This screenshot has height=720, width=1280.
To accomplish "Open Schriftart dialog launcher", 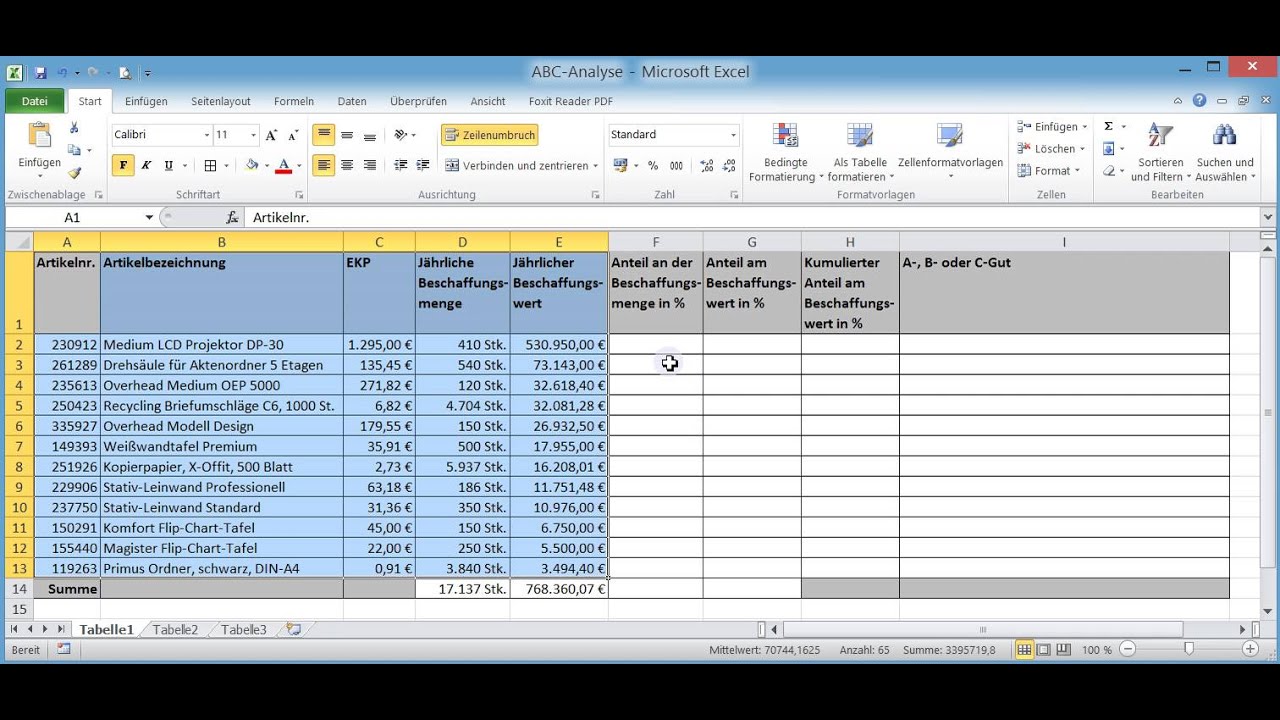I will (x=299, y=195).
